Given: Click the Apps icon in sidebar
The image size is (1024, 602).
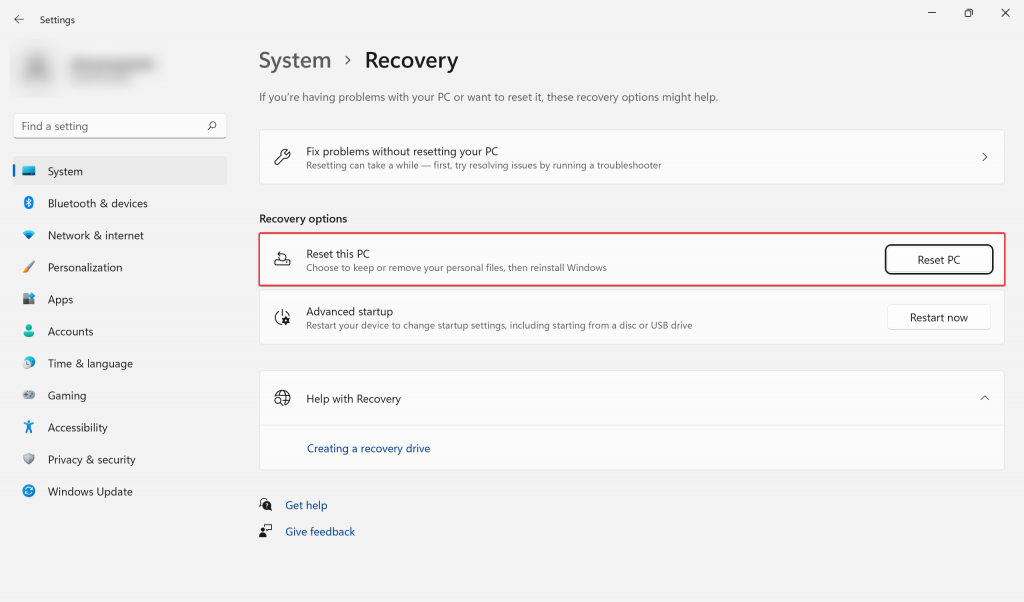Looking at the screenshot, I should (x=29, y=299).
